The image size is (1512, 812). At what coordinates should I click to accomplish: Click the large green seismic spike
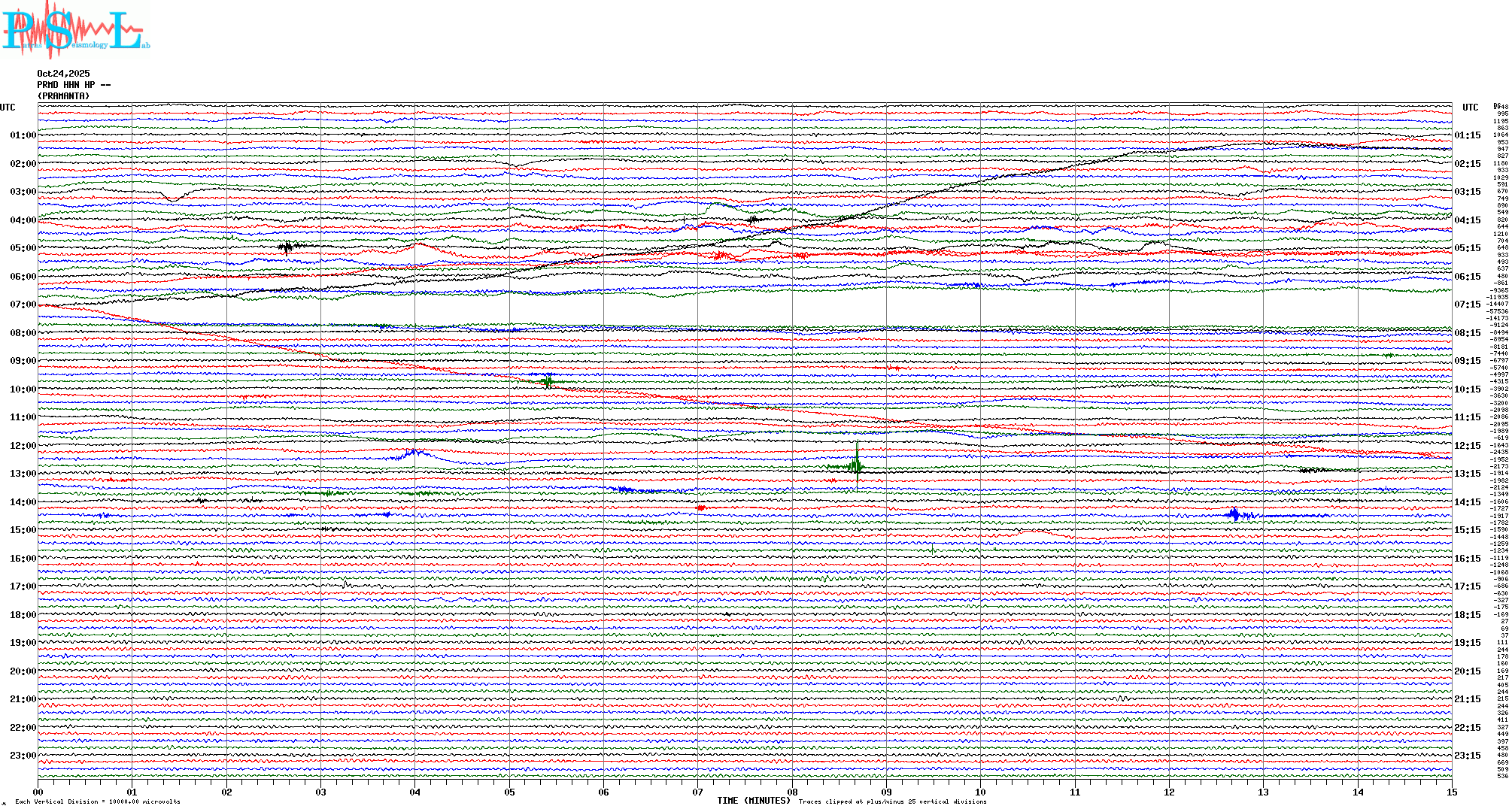click(857, 465)
